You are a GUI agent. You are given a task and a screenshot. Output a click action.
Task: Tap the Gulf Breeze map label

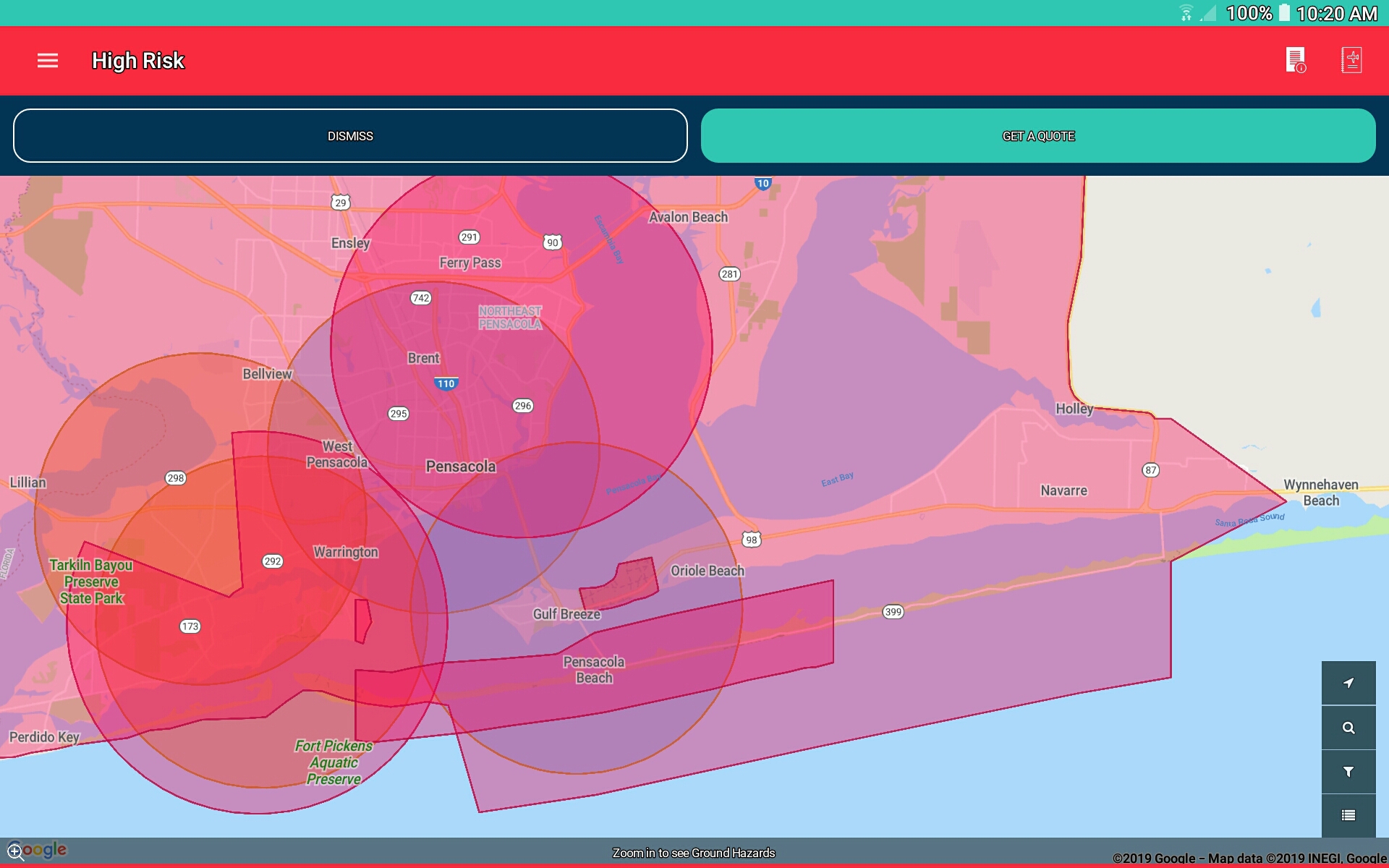[566, 614]
